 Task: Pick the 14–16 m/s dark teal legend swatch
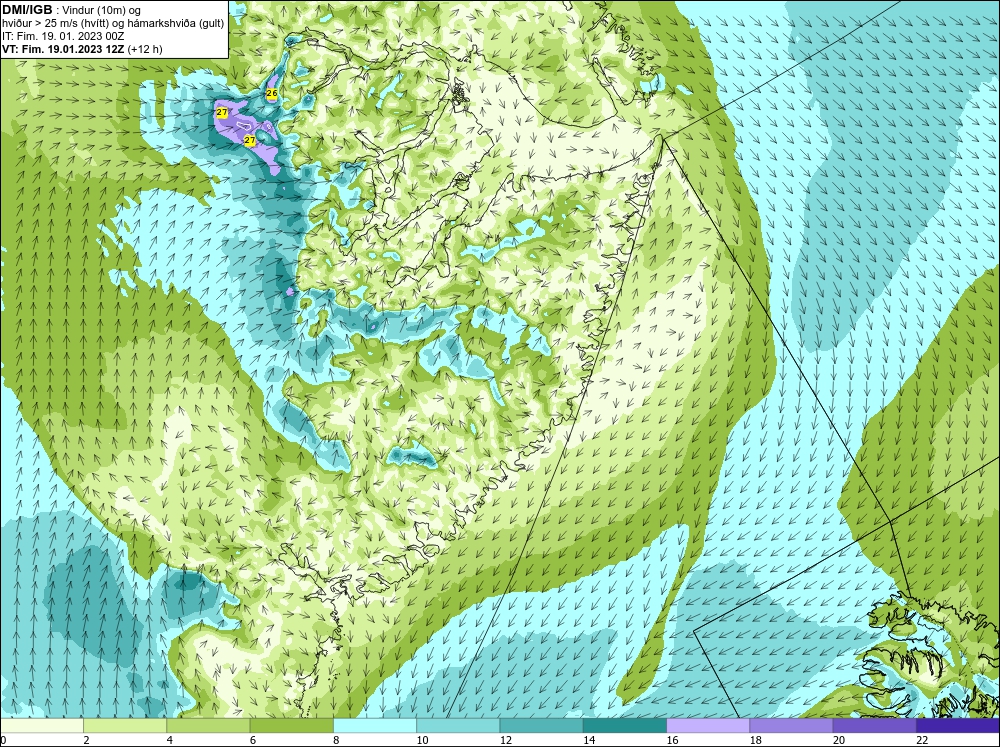coord(624,726)
